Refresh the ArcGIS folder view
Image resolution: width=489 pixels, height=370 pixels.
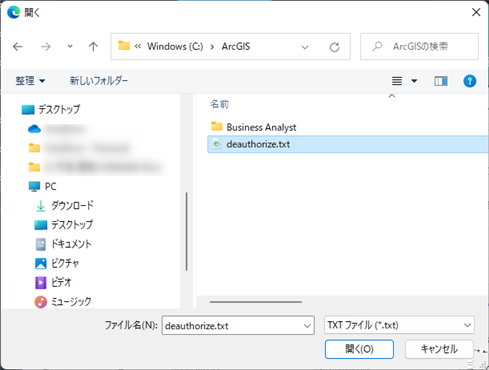point(334,47)
